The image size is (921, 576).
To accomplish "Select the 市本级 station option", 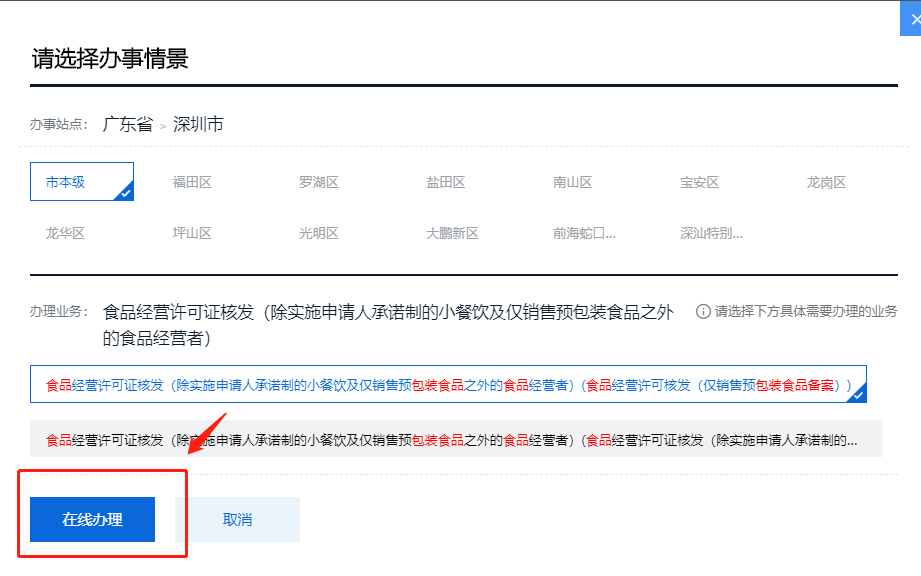I will (x=82, y=182).
